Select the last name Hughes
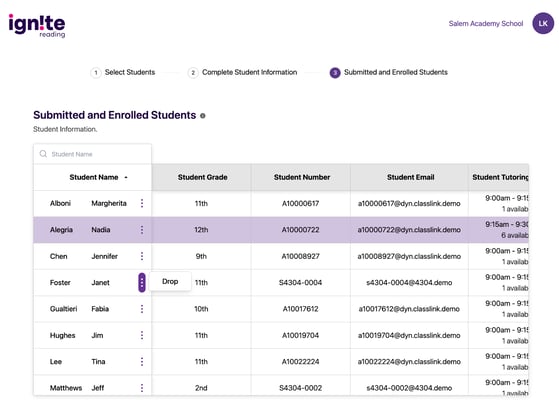 tap(62, 335)
